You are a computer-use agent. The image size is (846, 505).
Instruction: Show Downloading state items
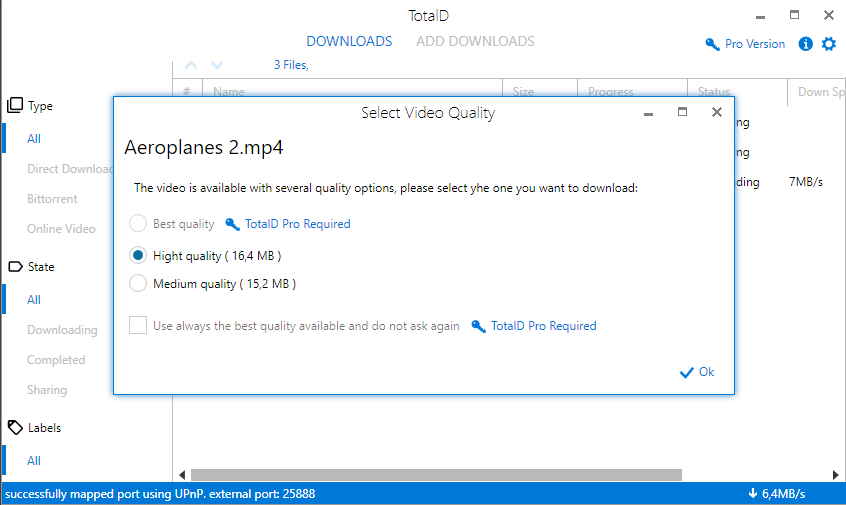[62, 330]
